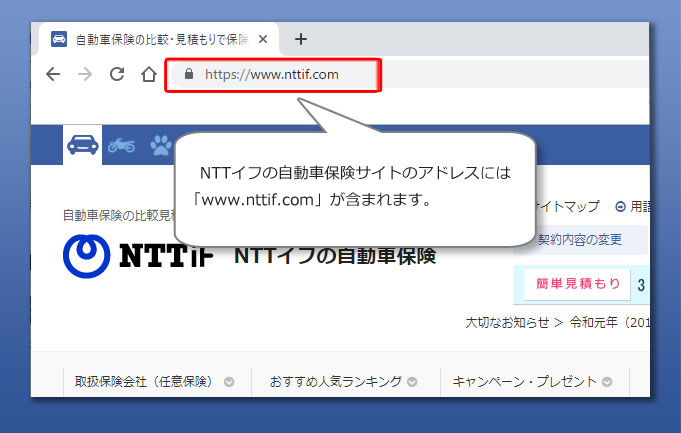Click the browser back arrow
Image resolution: width=681 pixels, height=433 pixels.
point(53,74)
